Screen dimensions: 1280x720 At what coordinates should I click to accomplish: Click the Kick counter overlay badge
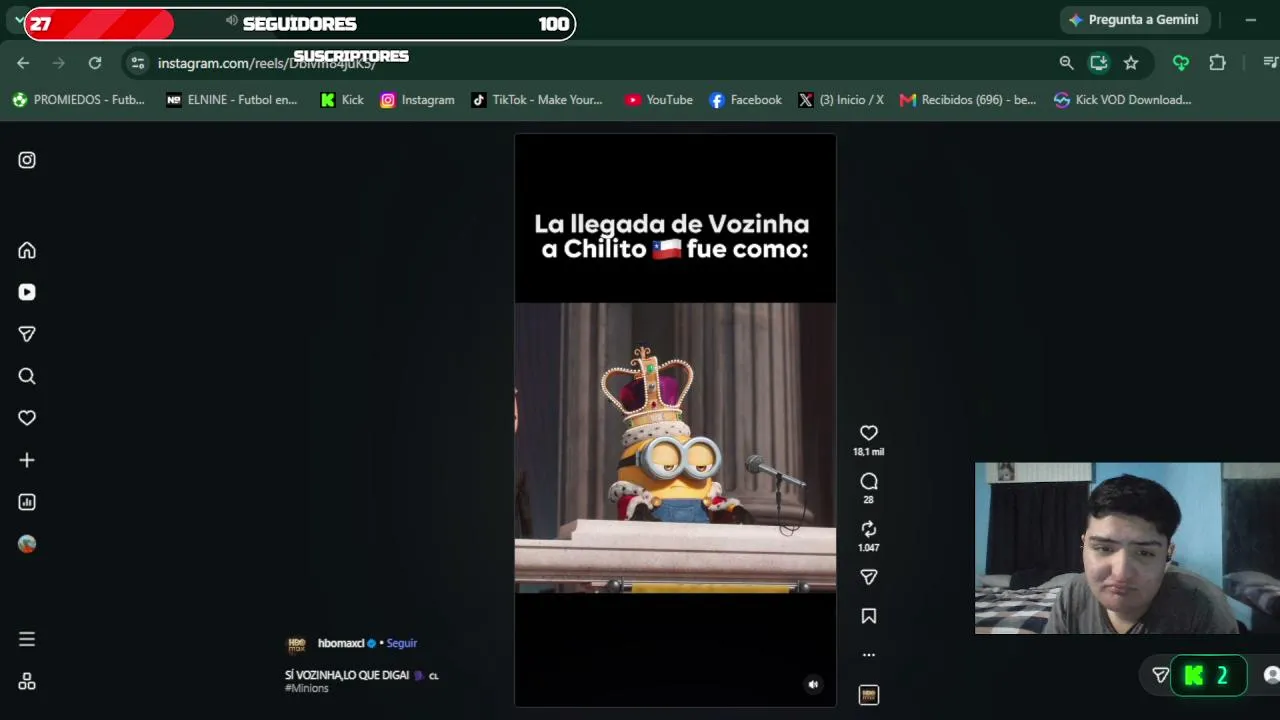click(1210, 676)
